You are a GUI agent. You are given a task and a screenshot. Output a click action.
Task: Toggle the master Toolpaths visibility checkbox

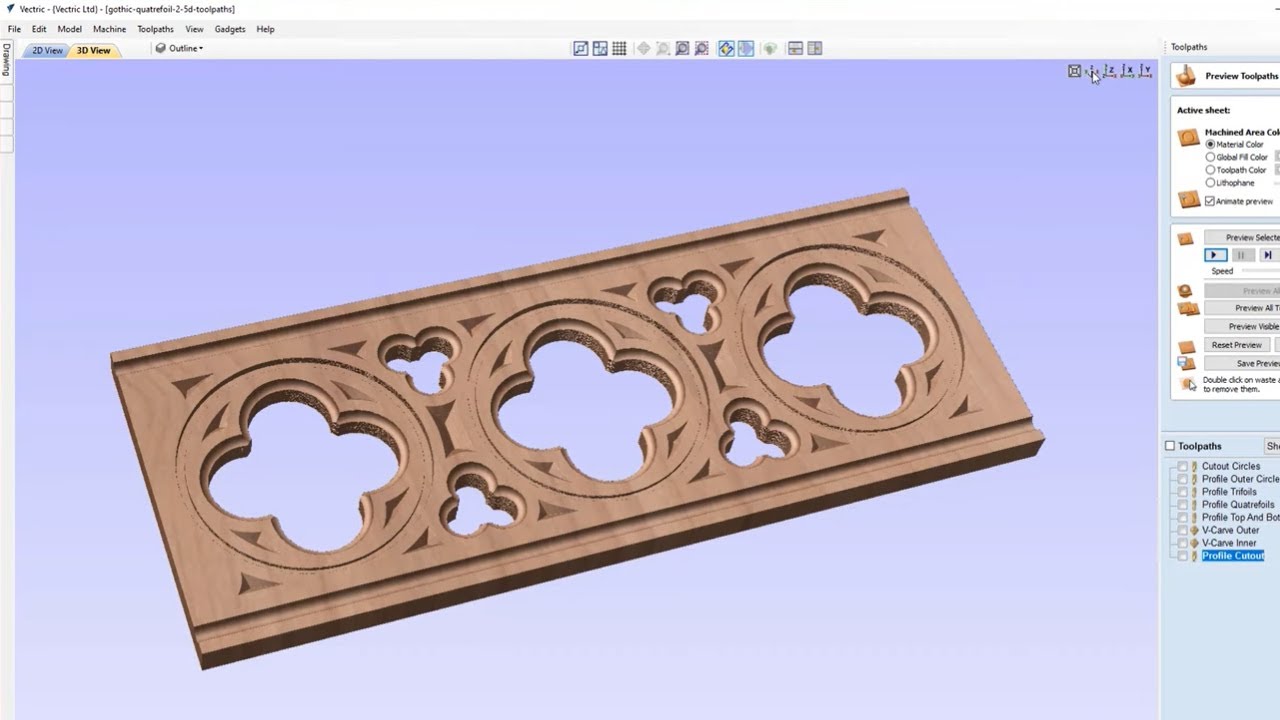(1170, 446)
